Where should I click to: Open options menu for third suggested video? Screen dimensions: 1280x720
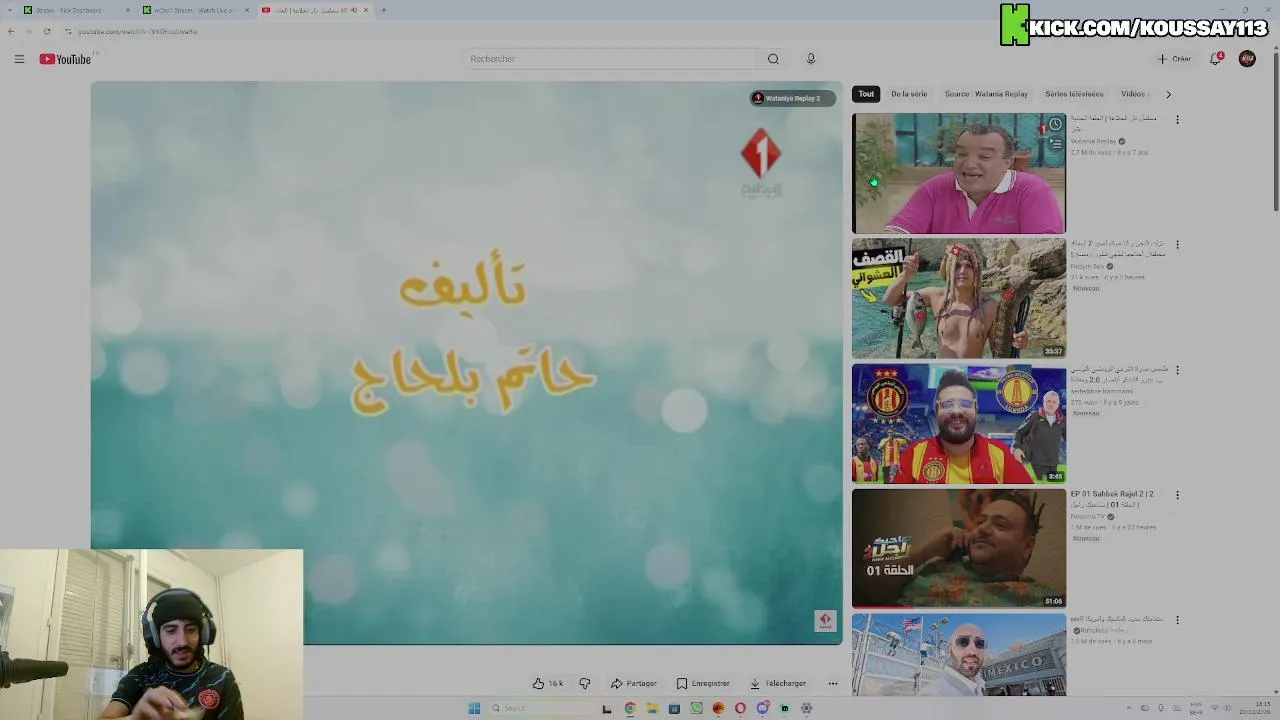click(1177, 370)
